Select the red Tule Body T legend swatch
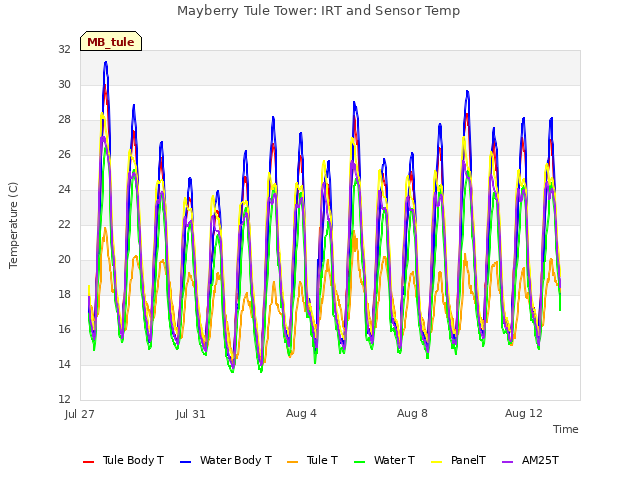This screenshot has height=480, width=640. 88,462
